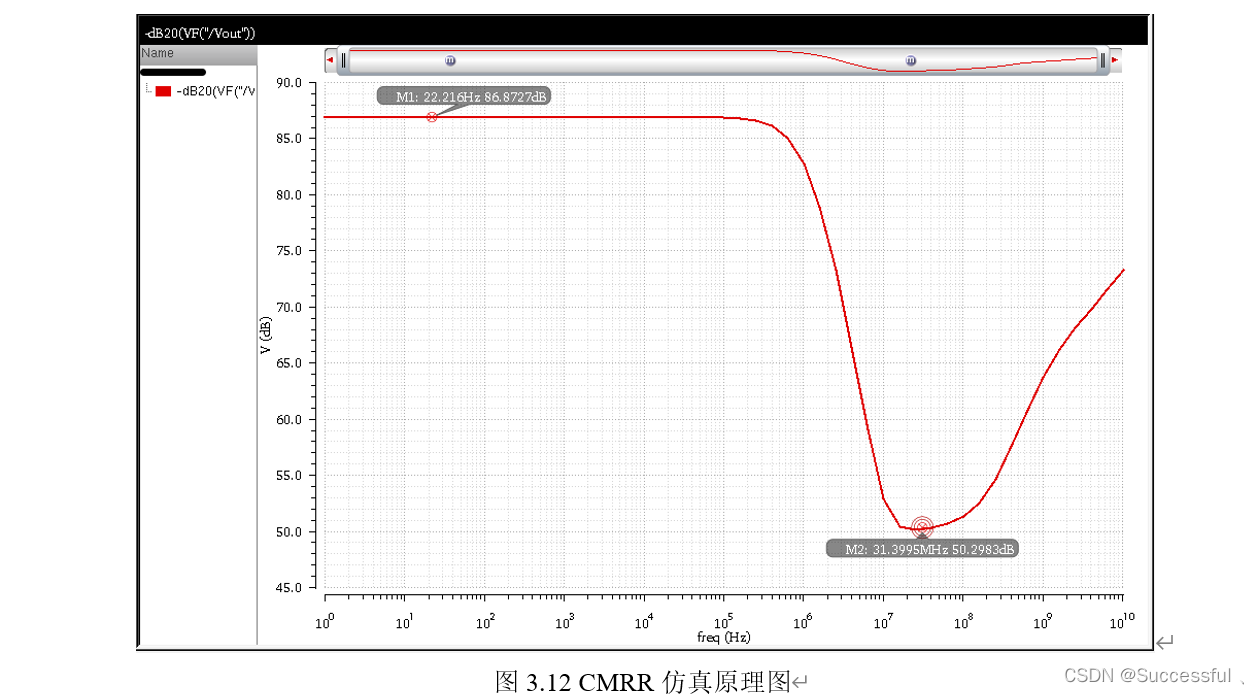Screen dimensions: 1259x694
Task: Click the 70.0 y-axis tick value
Action: coord(289,307)
